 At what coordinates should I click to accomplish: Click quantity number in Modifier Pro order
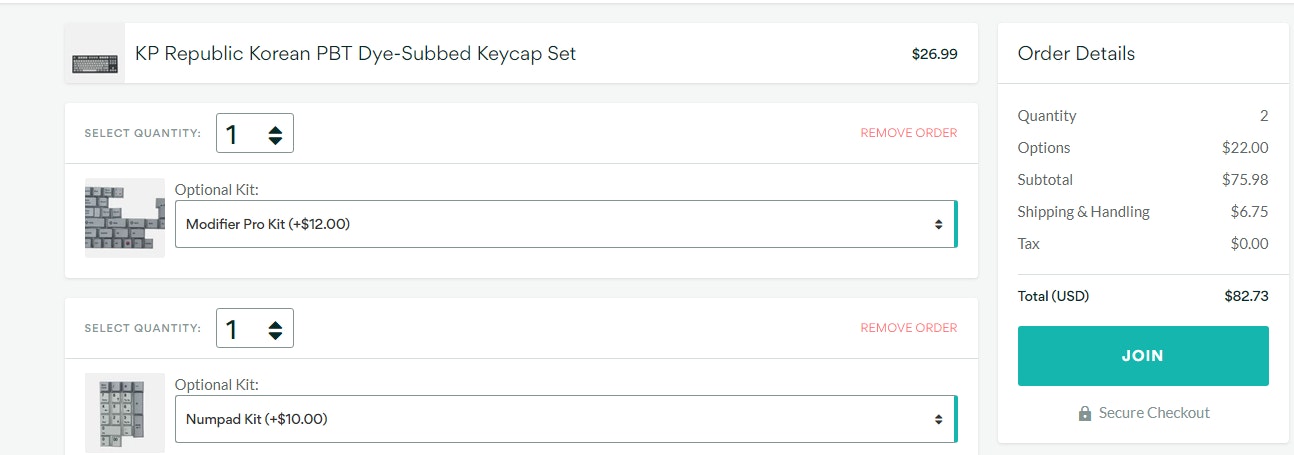coord(233,134)
